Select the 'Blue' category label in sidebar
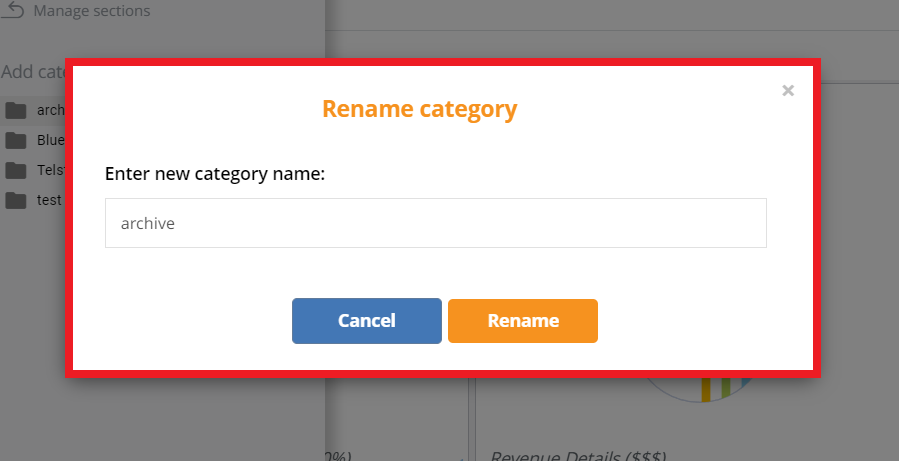899x461 pixels. [50, 140]
